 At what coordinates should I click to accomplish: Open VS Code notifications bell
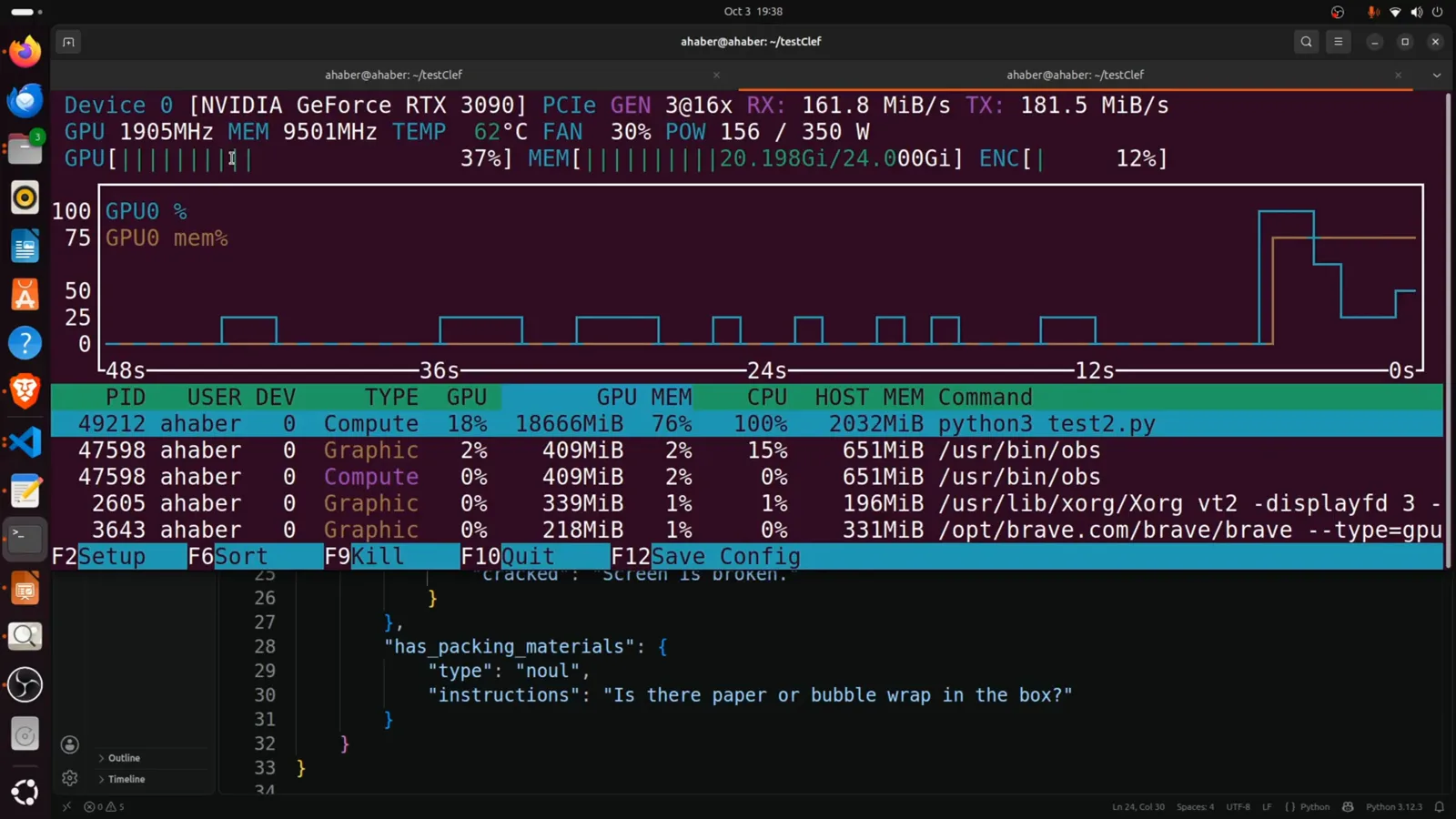click(x=1440, y=806)
